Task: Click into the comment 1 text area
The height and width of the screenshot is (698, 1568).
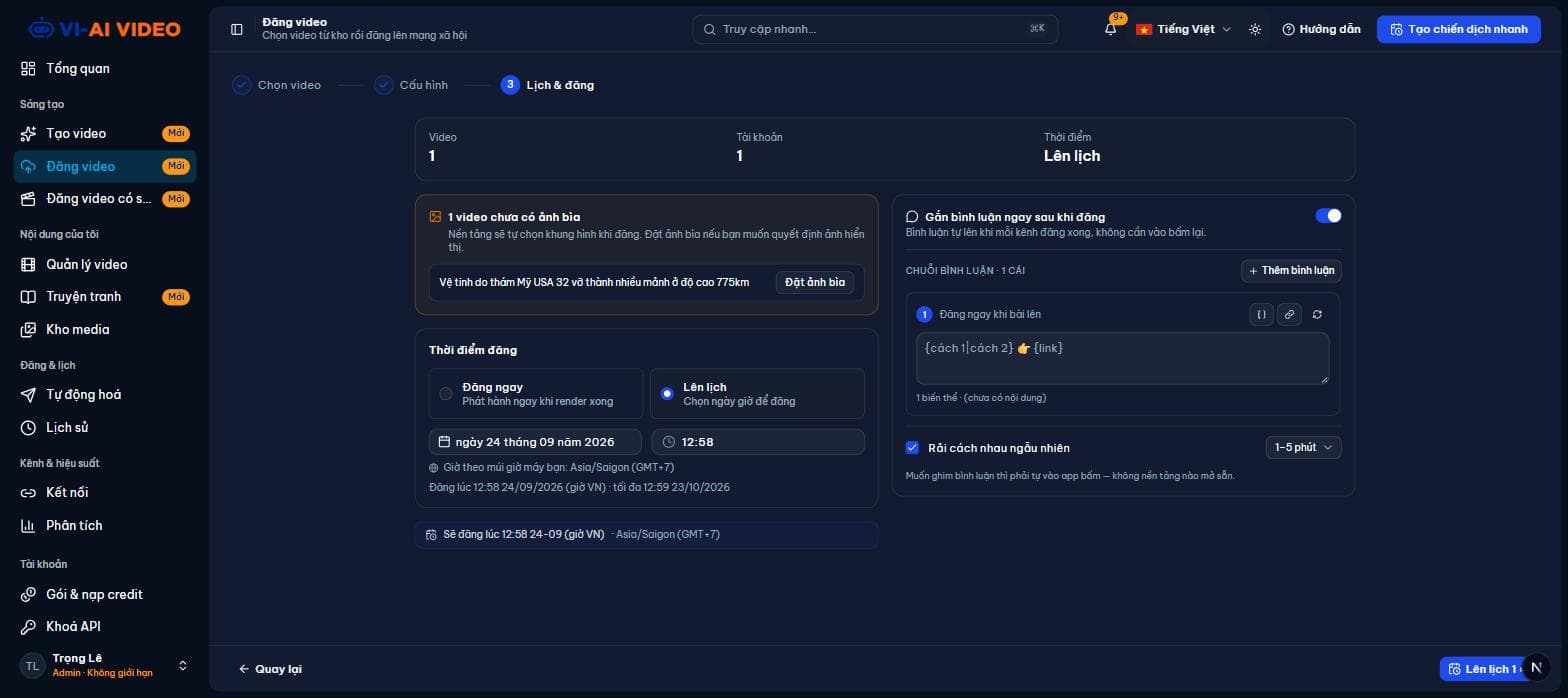Action: (1122, 358)
